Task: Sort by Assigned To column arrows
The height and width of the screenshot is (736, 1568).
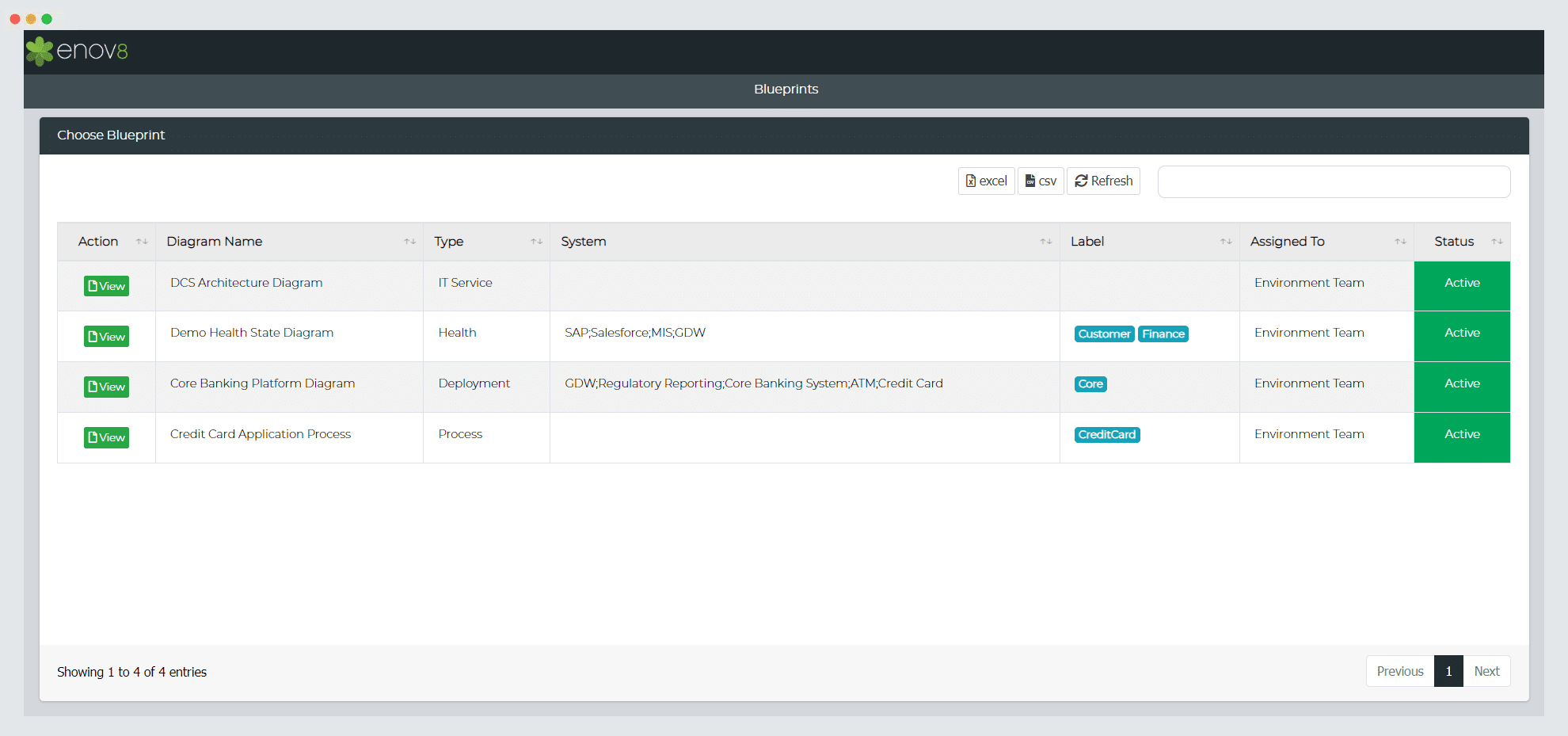Action: [x=1400, y=242]
